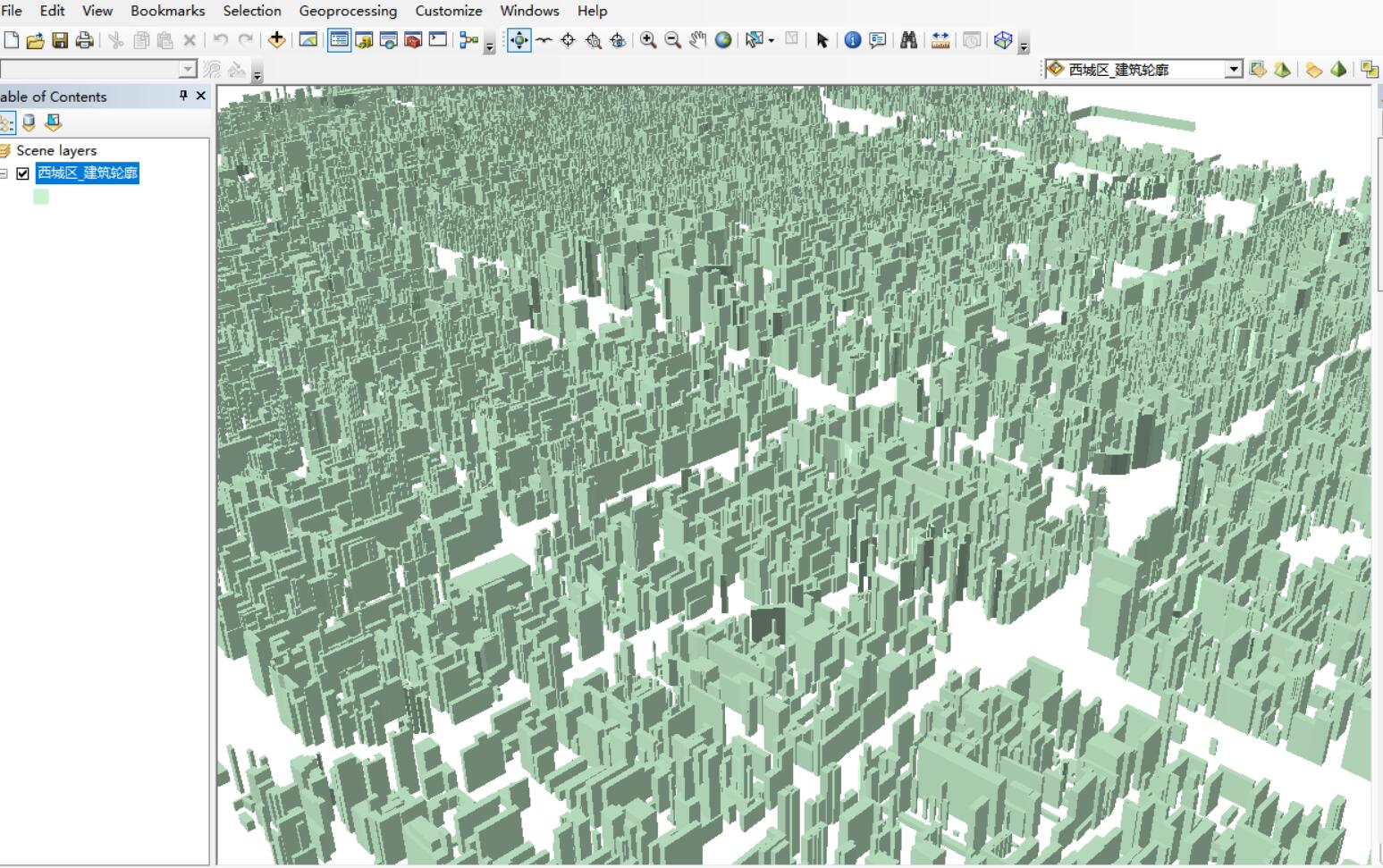Screen dimensions: 1383x868
Task: Open the 3D layer selection dropdown
Action: coord(1234,69)
